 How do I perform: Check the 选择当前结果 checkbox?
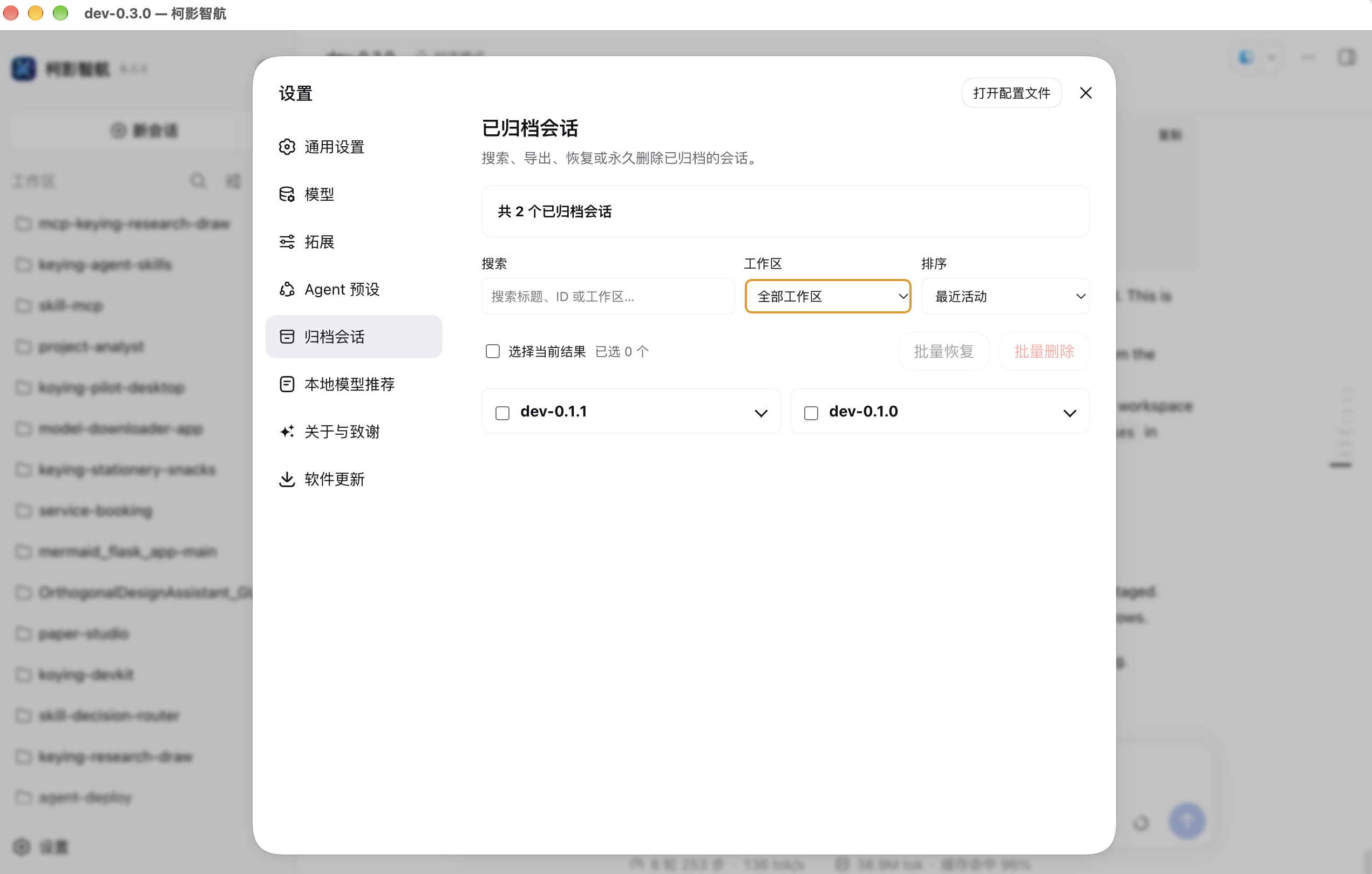point(492,351)
